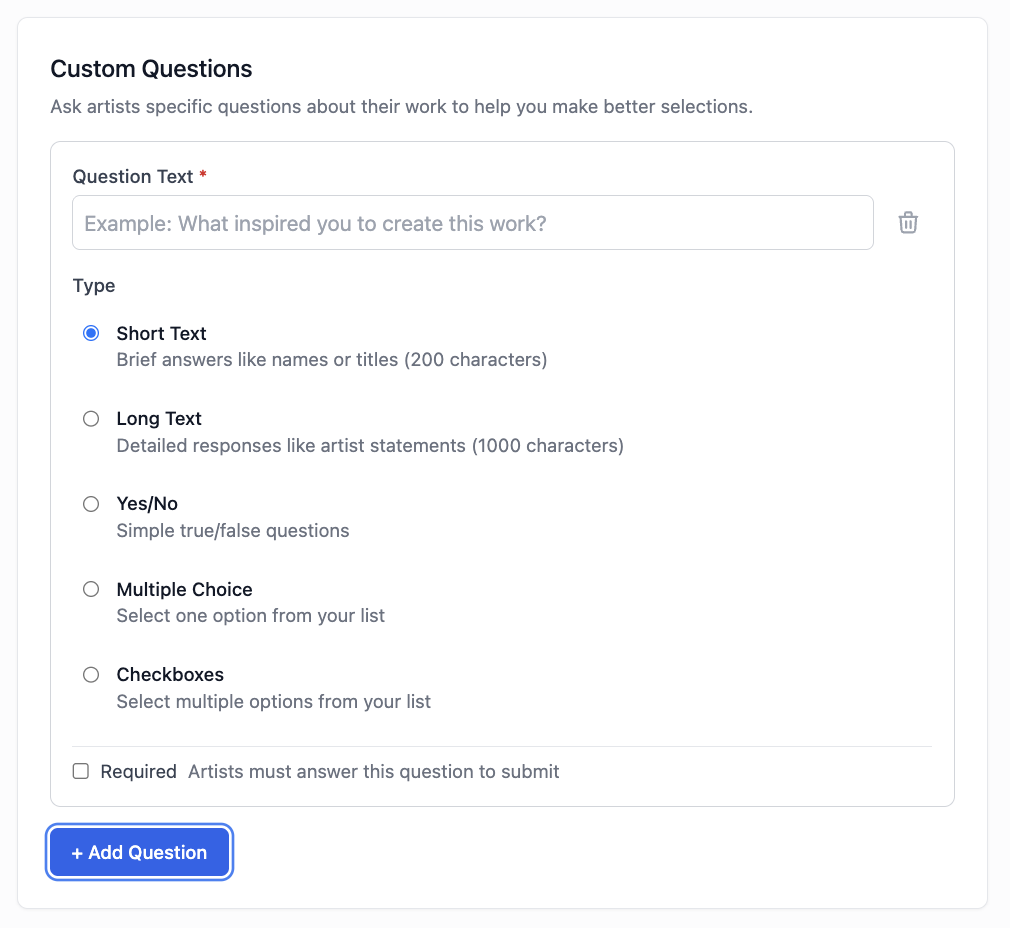The image size is (1010, 928).
Task: Click the "Select one option from your list" description
Action: (250, 616)
